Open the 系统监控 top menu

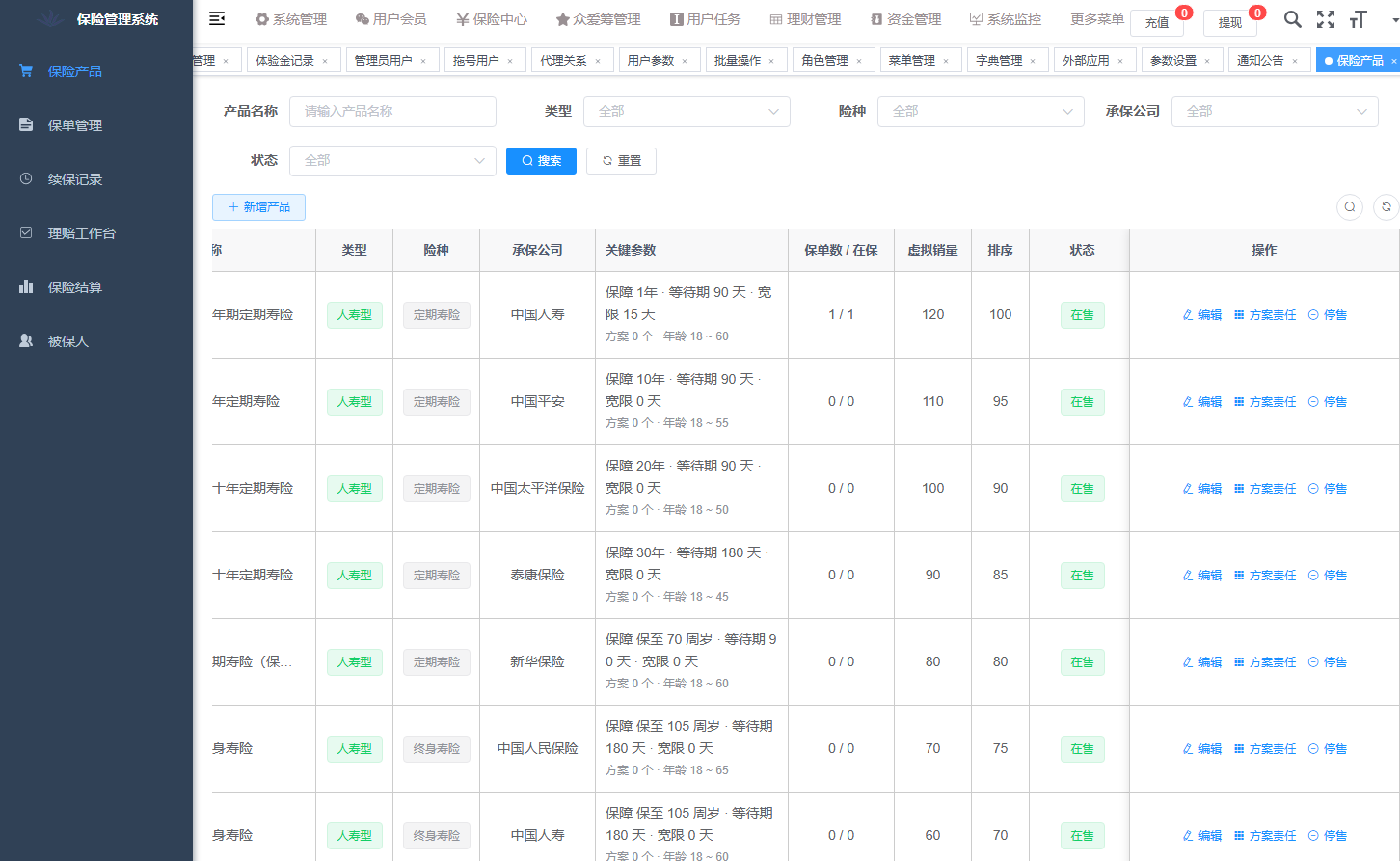[x=1006, y=19]
